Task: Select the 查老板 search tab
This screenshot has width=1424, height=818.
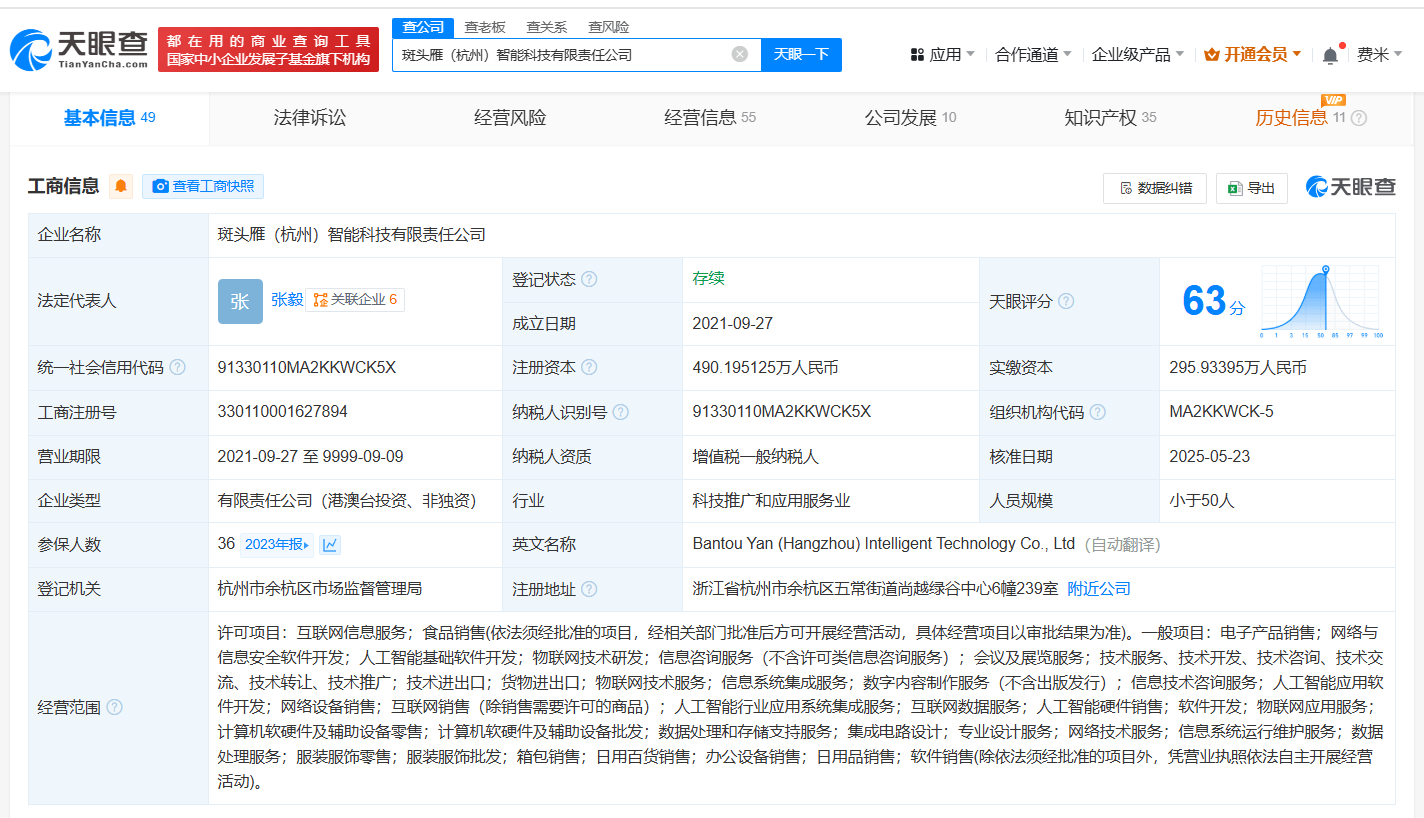Action: tap(485, 27)
